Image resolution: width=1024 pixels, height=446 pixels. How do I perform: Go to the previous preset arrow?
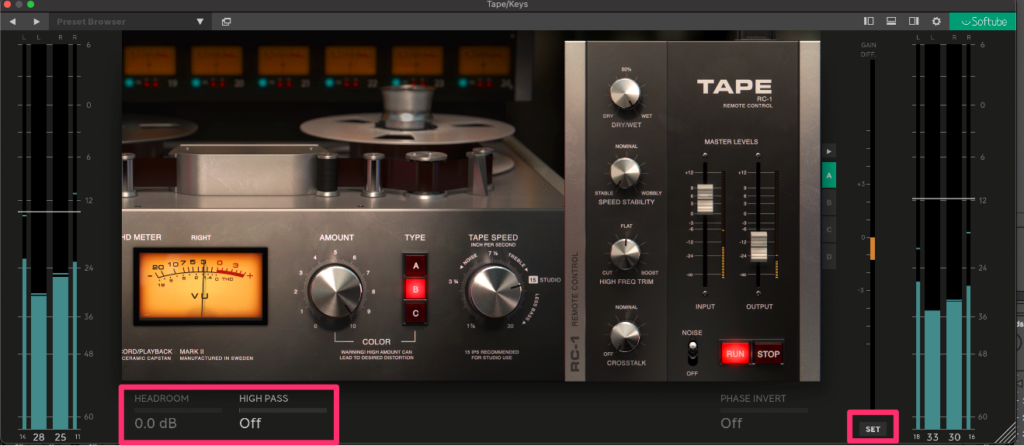(x=14, y=21)
